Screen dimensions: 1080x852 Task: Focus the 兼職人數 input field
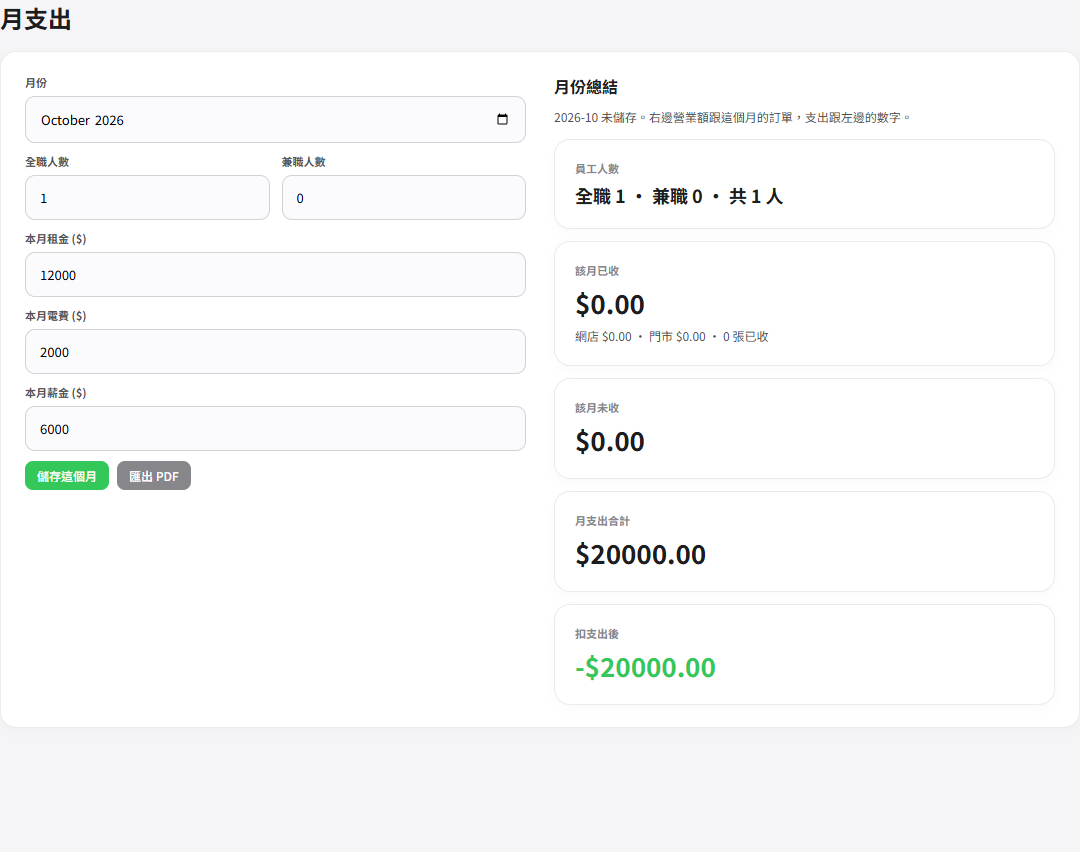pos(404,198)
